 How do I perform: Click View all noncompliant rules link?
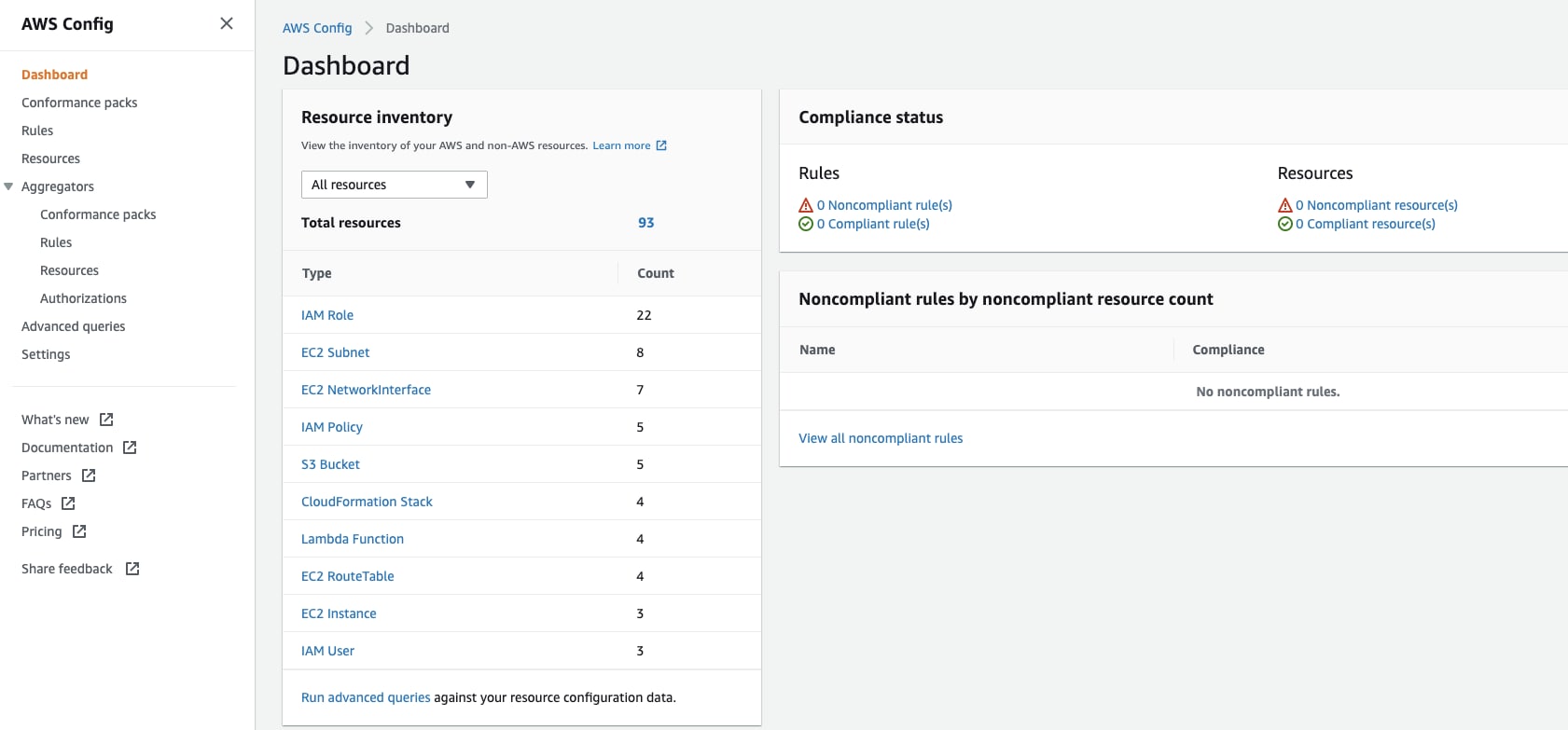pyautogui.click(x=881, y=438)
